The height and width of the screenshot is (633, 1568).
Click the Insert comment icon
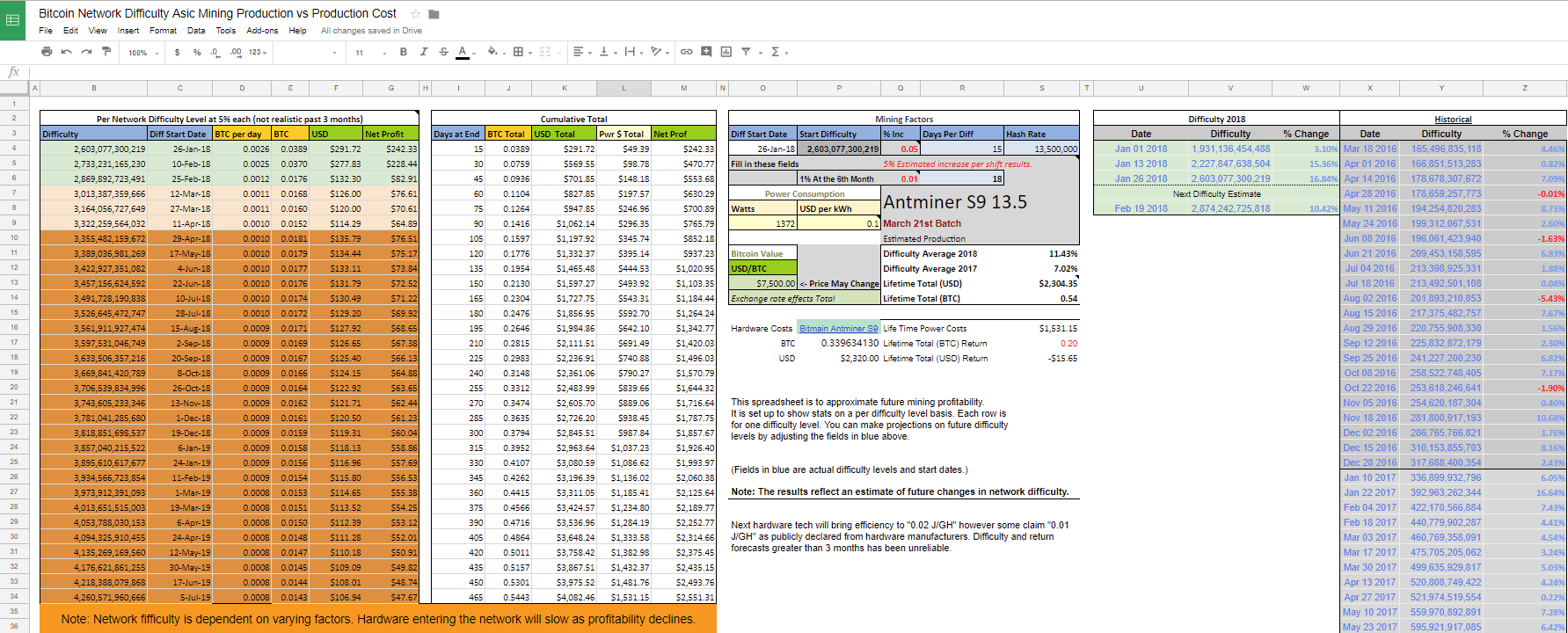click(706, 52)
